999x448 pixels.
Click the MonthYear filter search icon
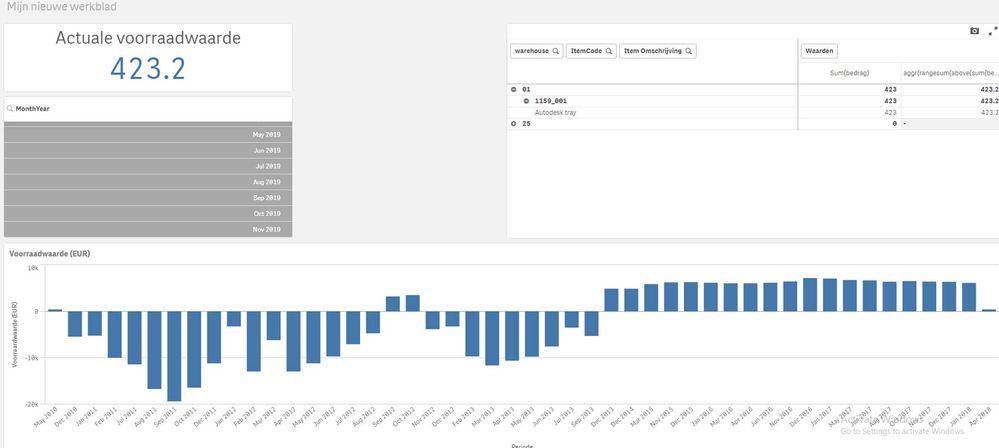[x=10, y=109]
